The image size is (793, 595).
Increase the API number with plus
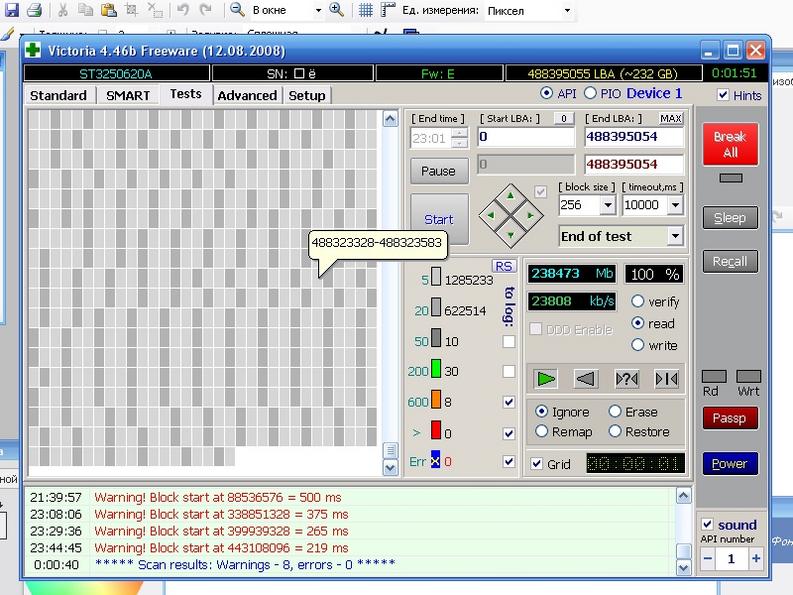tap(756, 559)
